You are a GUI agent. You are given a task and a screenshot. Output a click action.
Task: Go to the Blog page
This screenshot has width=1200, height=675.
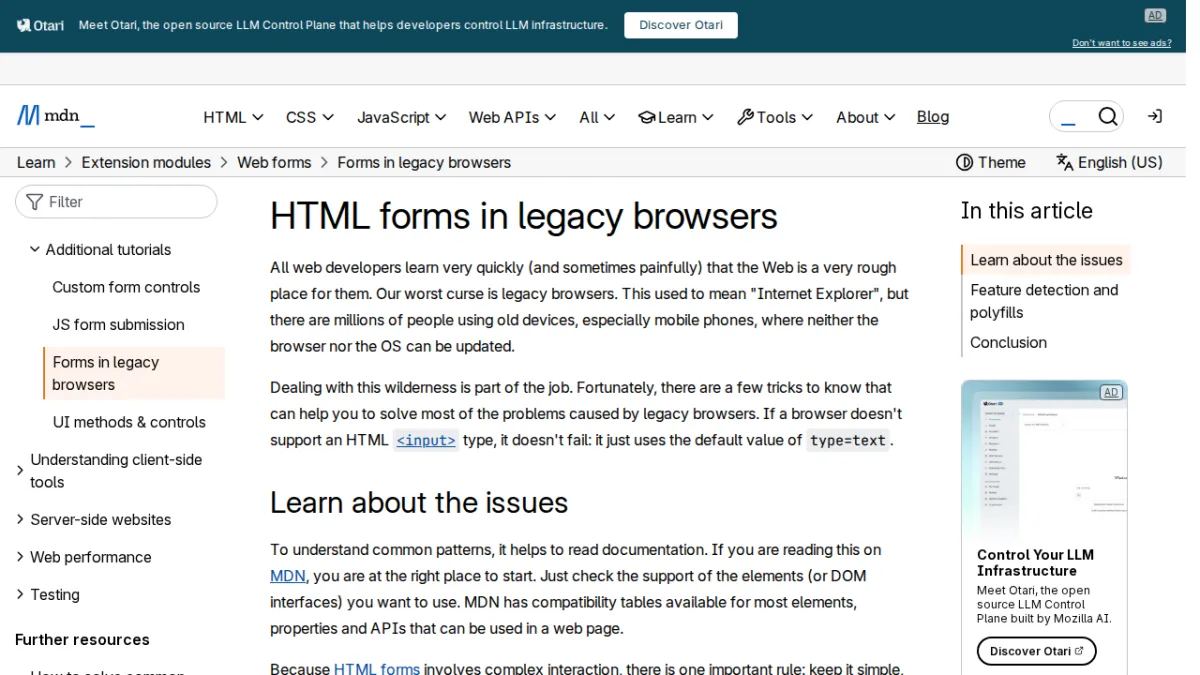pyautogui.click(x=933, y=117)
